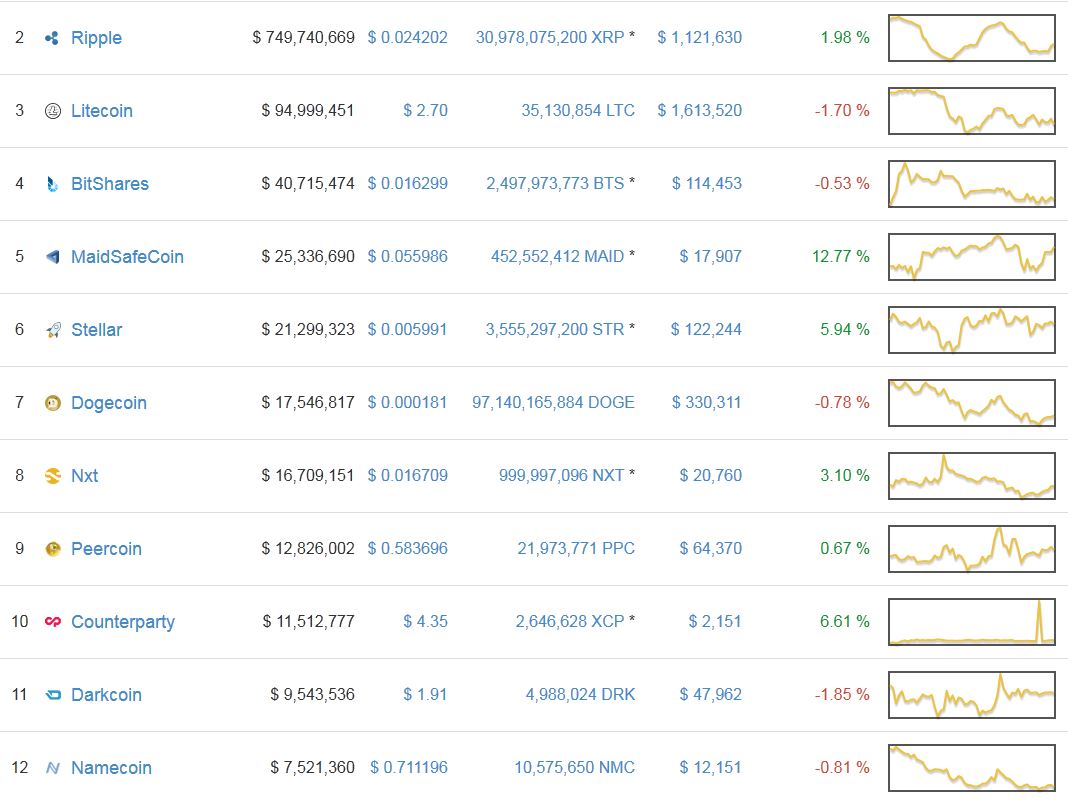Viewport: 1068px width, 801px height.
Task: Click Dogecoin price $ 0.000181
Action: pyautogui.click(x=407, y=403)
